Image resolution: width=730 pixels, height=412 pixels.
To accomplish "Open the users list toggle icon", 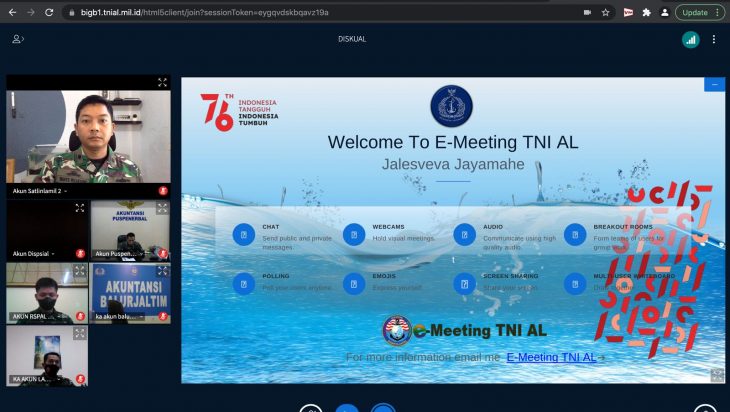I will point(18,39).
